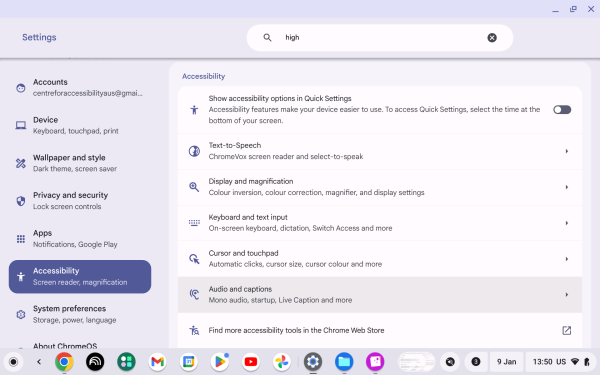Click the muted notifications icon in tray
600x375 pixels.
[x=450, y=362]
